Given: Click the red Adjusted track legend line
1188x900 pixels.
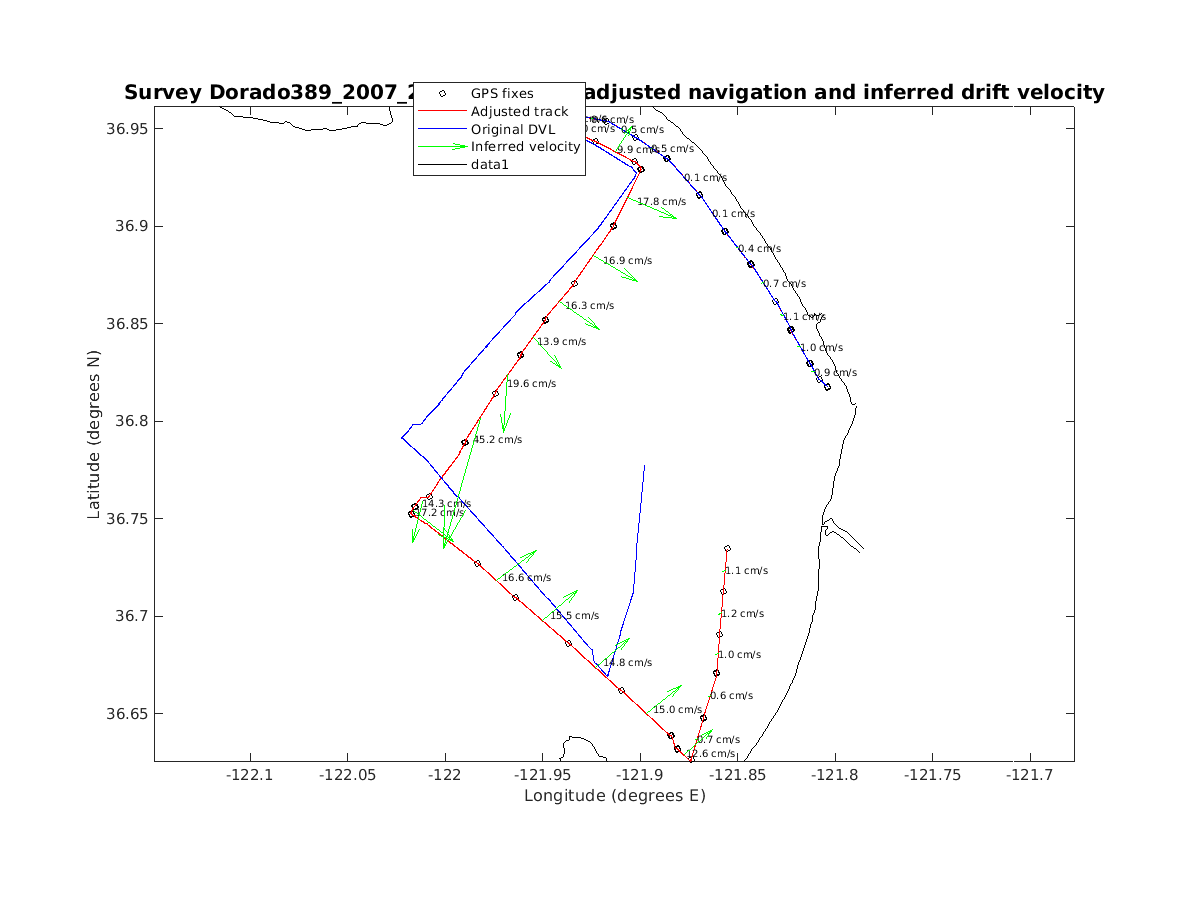Looking at the screenshot, I should (441, 111).
